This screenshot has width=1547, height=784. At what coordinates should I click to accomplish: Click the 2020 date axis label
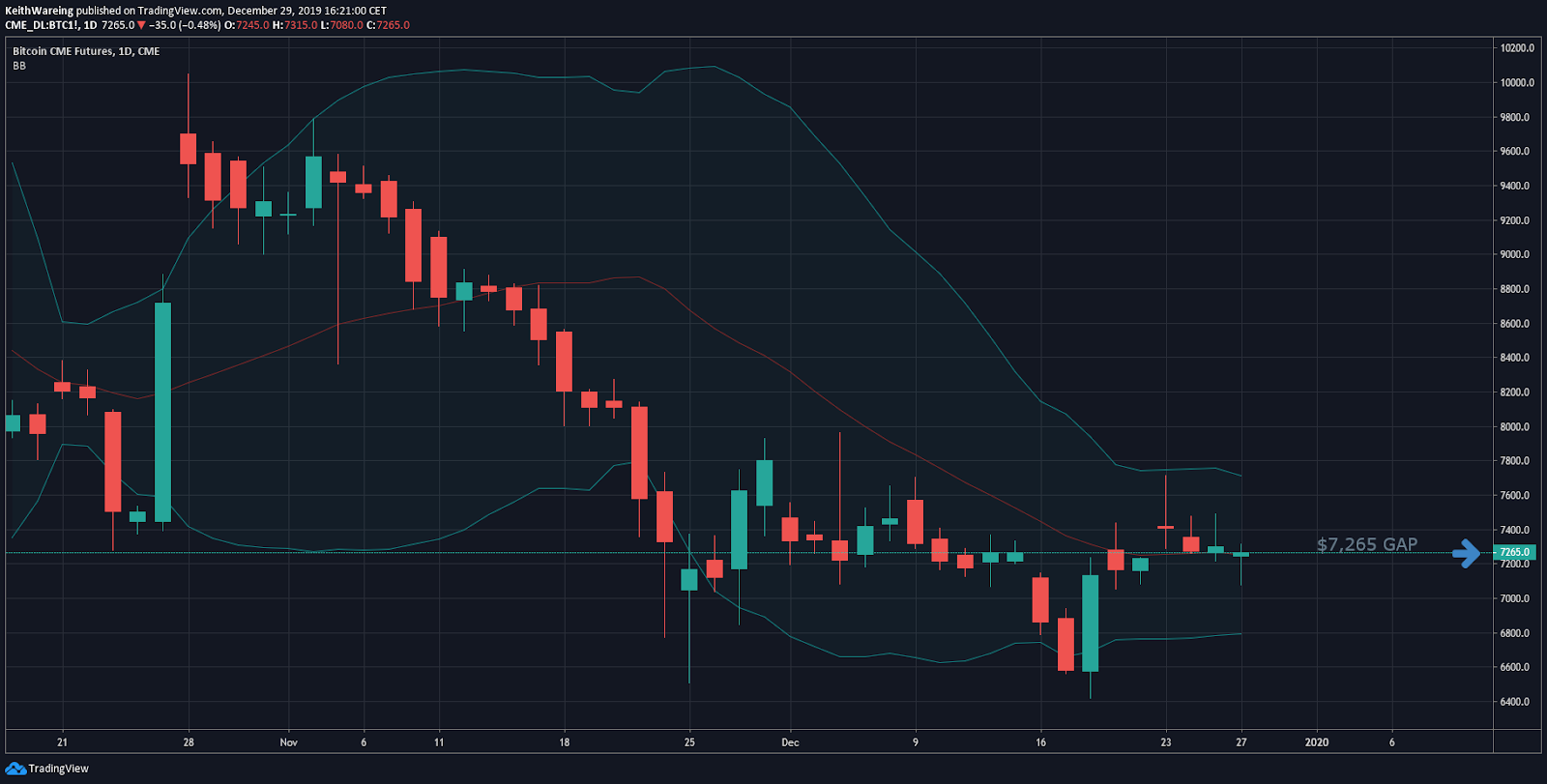(1317, 742)
